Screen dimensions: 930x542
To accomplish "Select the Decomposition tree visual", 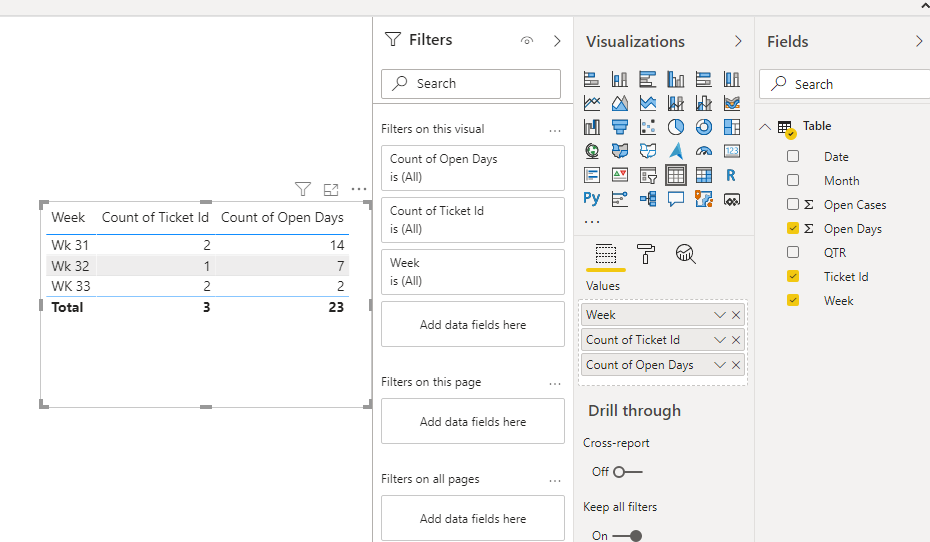I will click(648, 199).
